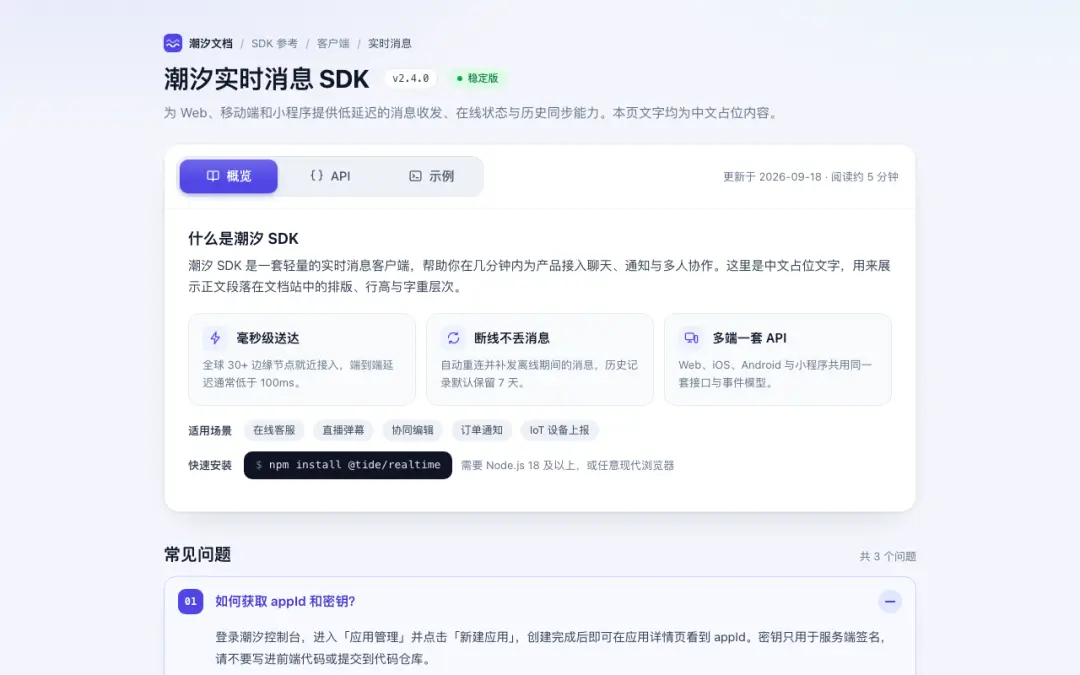Click the curly braces icon on API tab

click(x=317, y=176)
